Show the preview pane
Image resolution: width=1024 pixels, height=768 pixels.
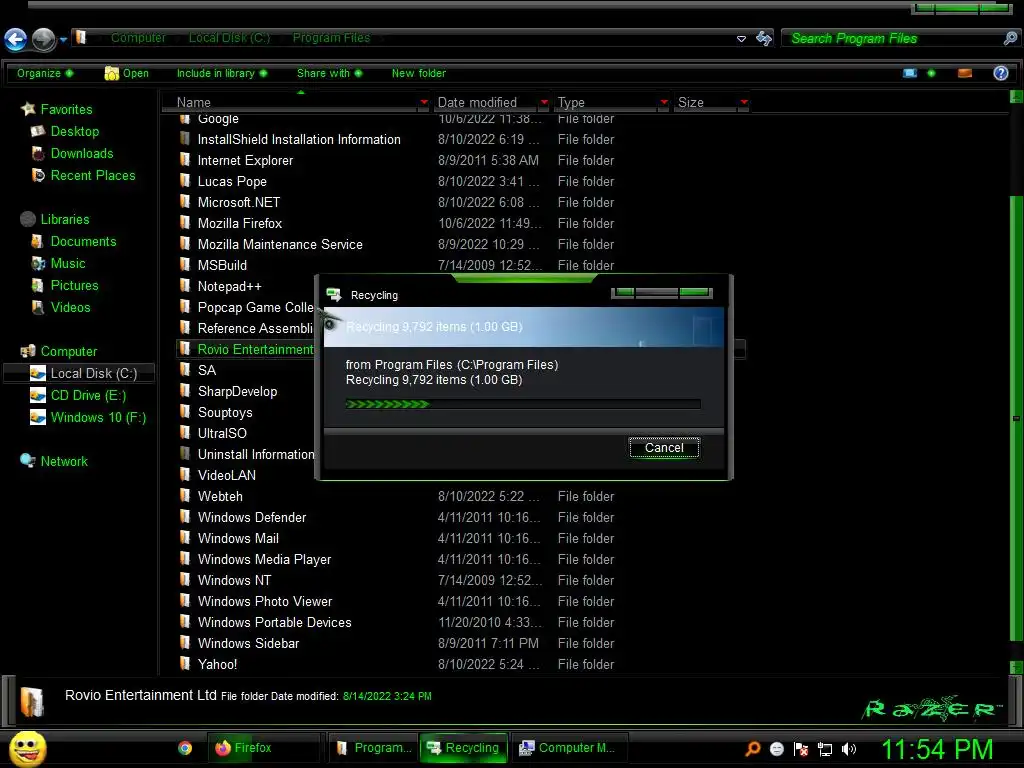point(965,73)
